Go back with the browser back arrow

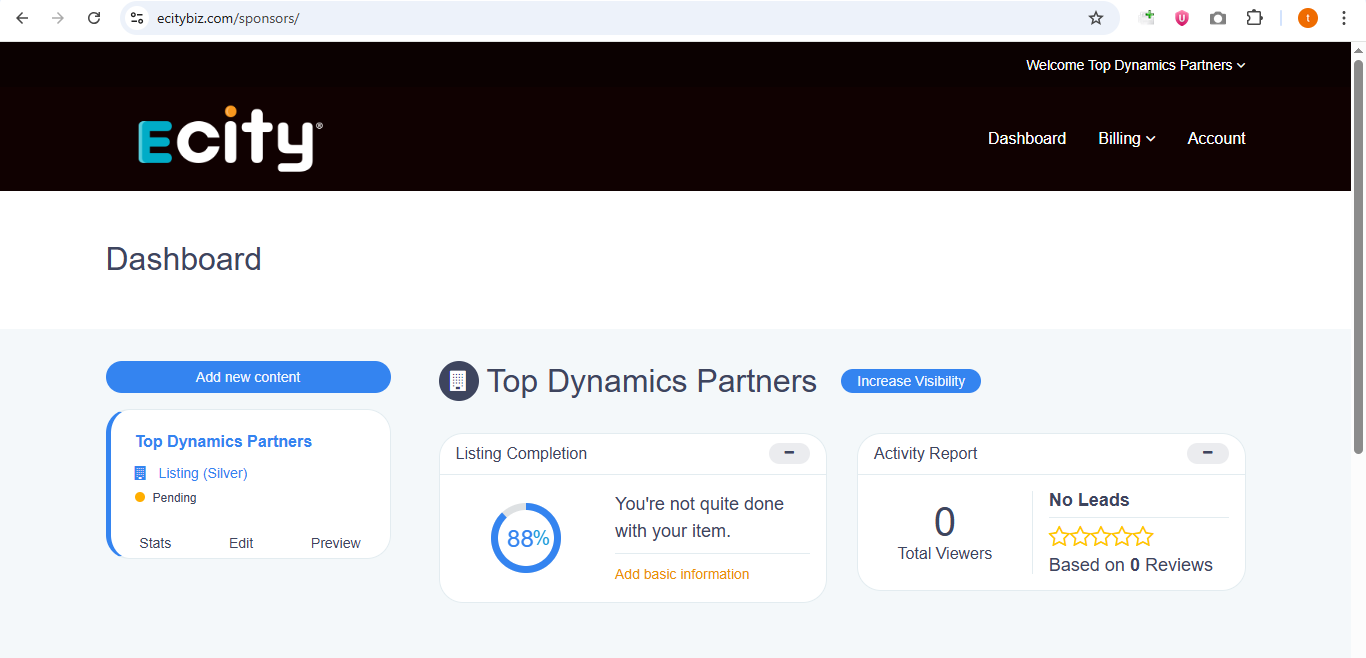pos(22,18)
